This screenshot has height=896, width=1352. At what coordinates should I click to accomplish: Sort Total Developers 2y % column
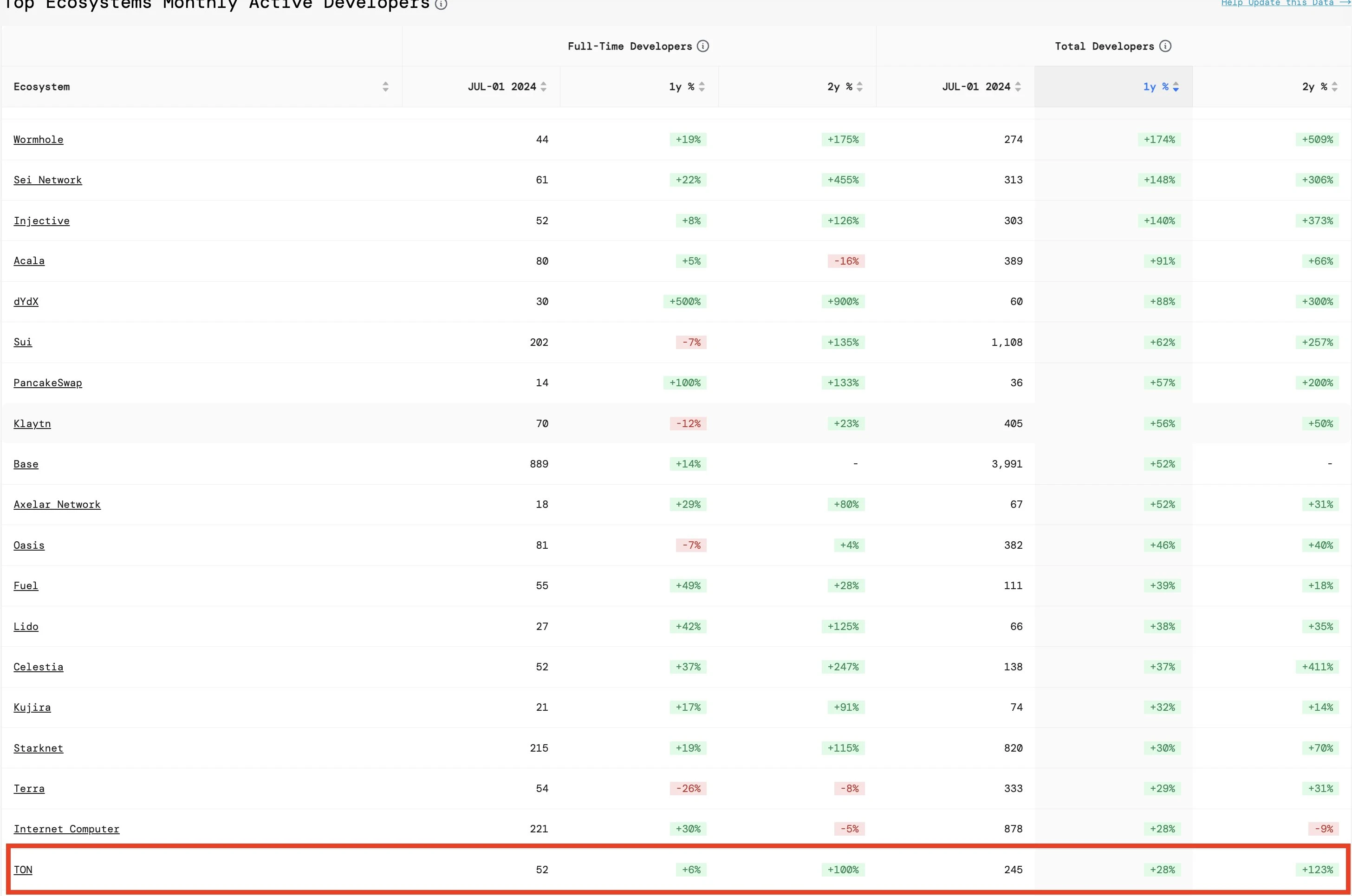pyautogui.click(x=1334, y=87)
